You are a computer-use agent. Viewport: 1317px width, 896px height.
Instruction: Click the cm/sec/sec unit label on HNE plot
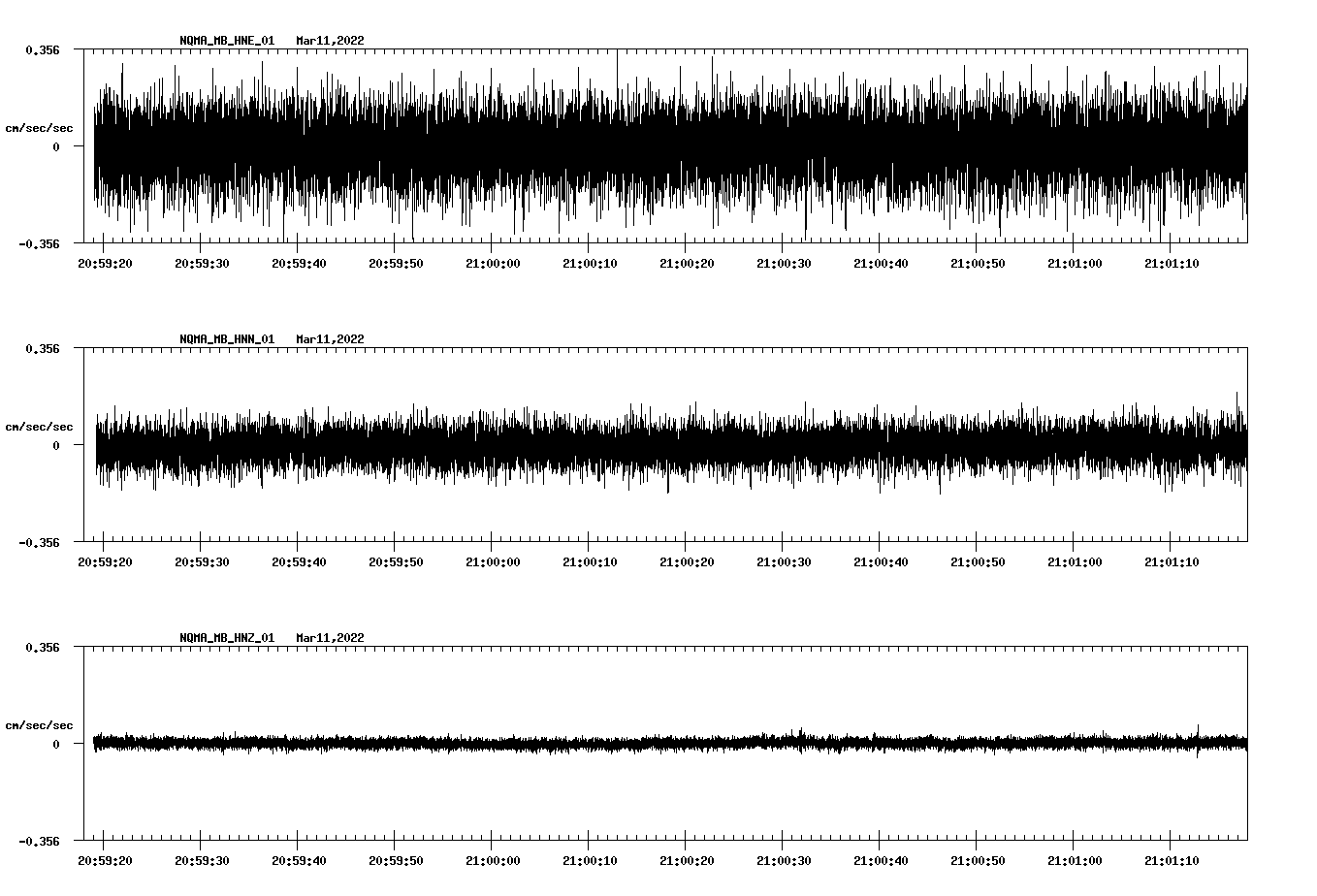coord(39,128)
